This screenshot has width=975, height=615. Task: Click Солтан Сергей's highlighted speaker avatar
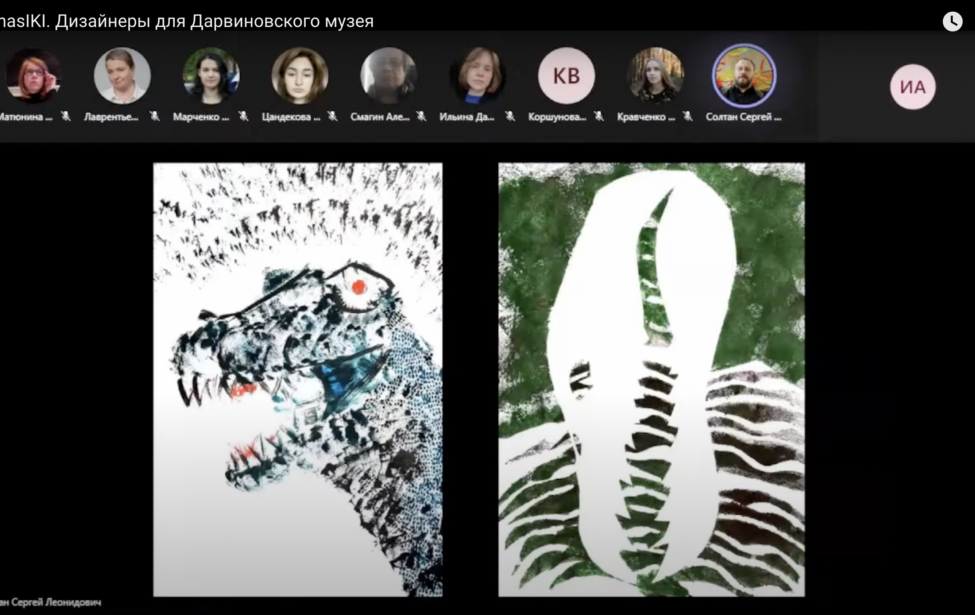[743, 76]
